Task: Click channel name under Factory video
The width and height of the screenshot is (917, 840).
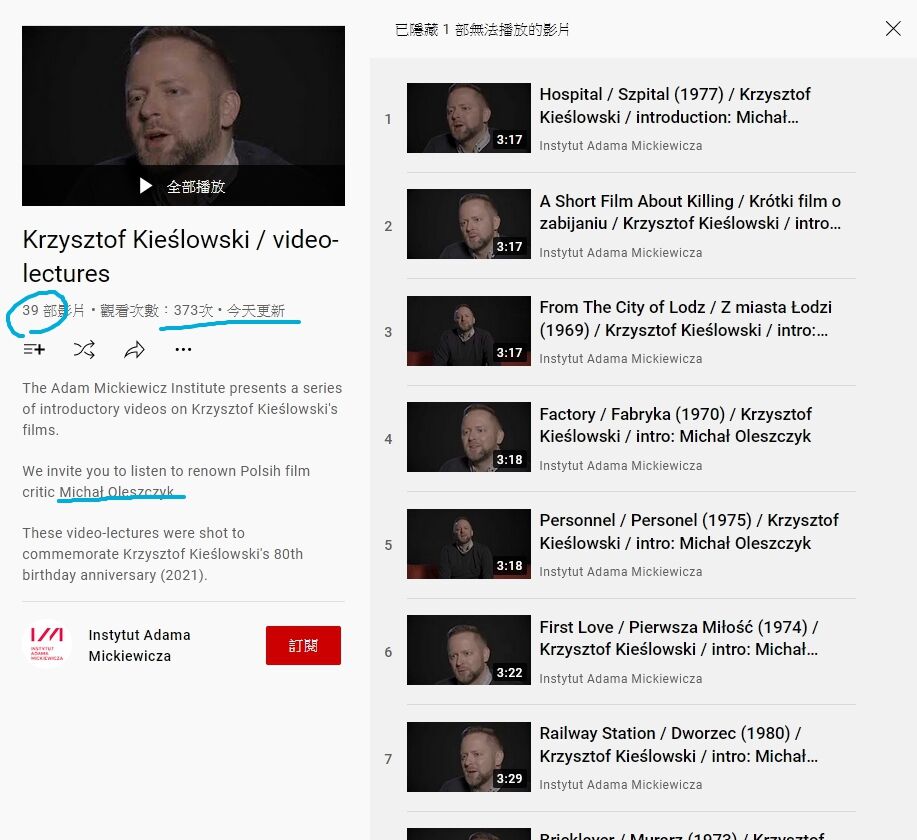Action: (620, 466)
